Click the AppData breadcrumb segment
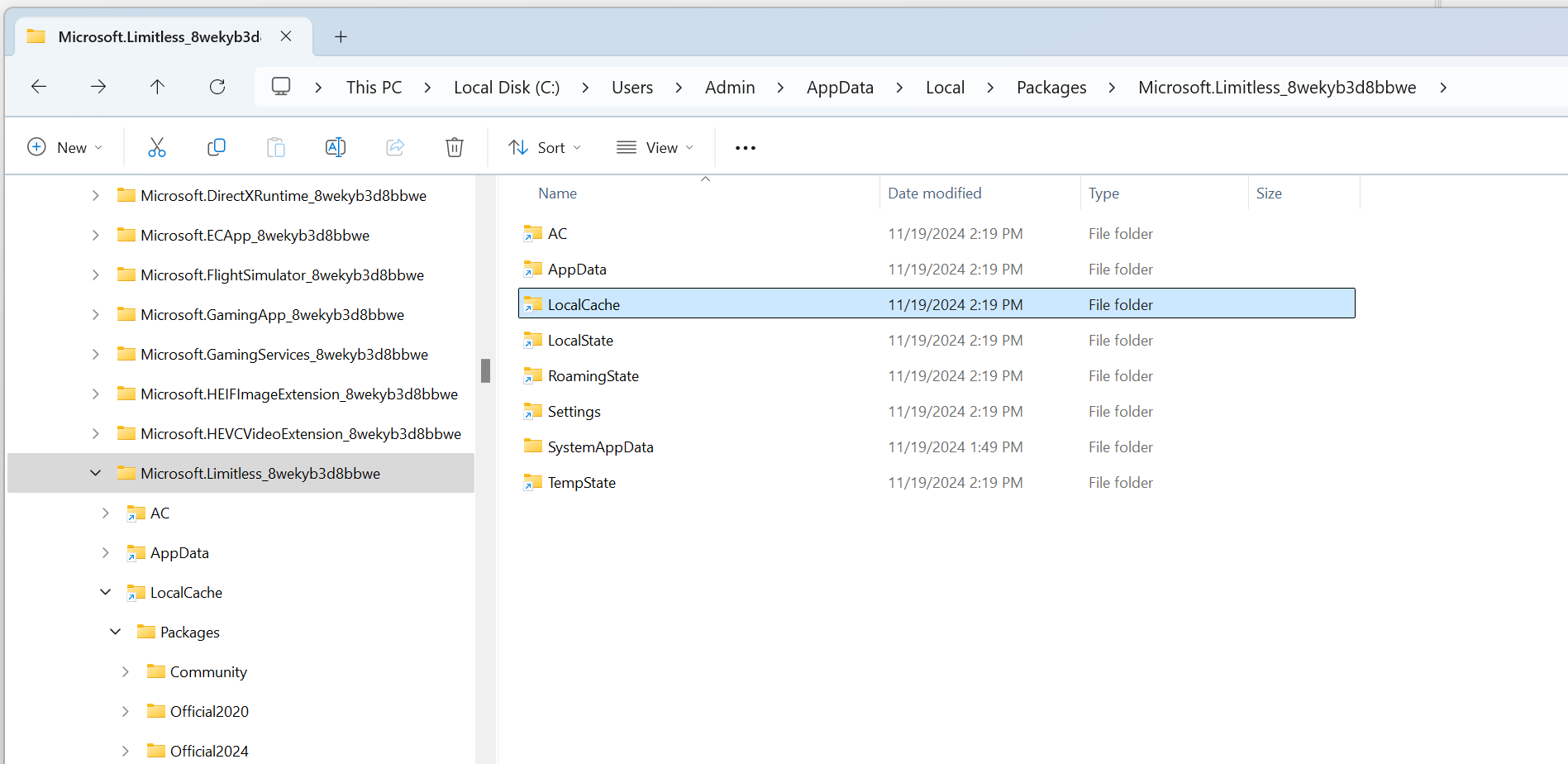 [840, 88]
